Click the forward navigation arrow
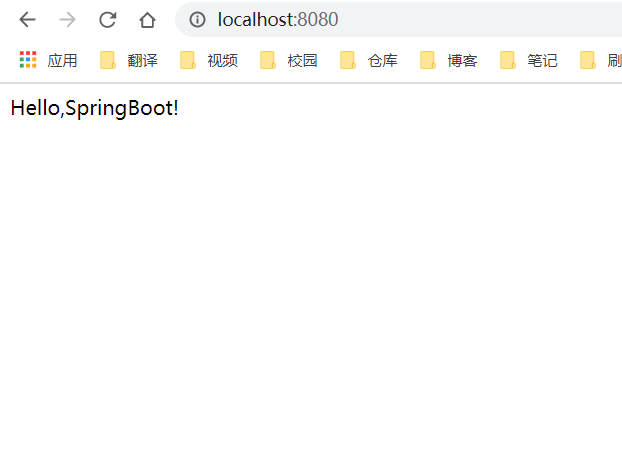622x453 pixels. (67, 19)
